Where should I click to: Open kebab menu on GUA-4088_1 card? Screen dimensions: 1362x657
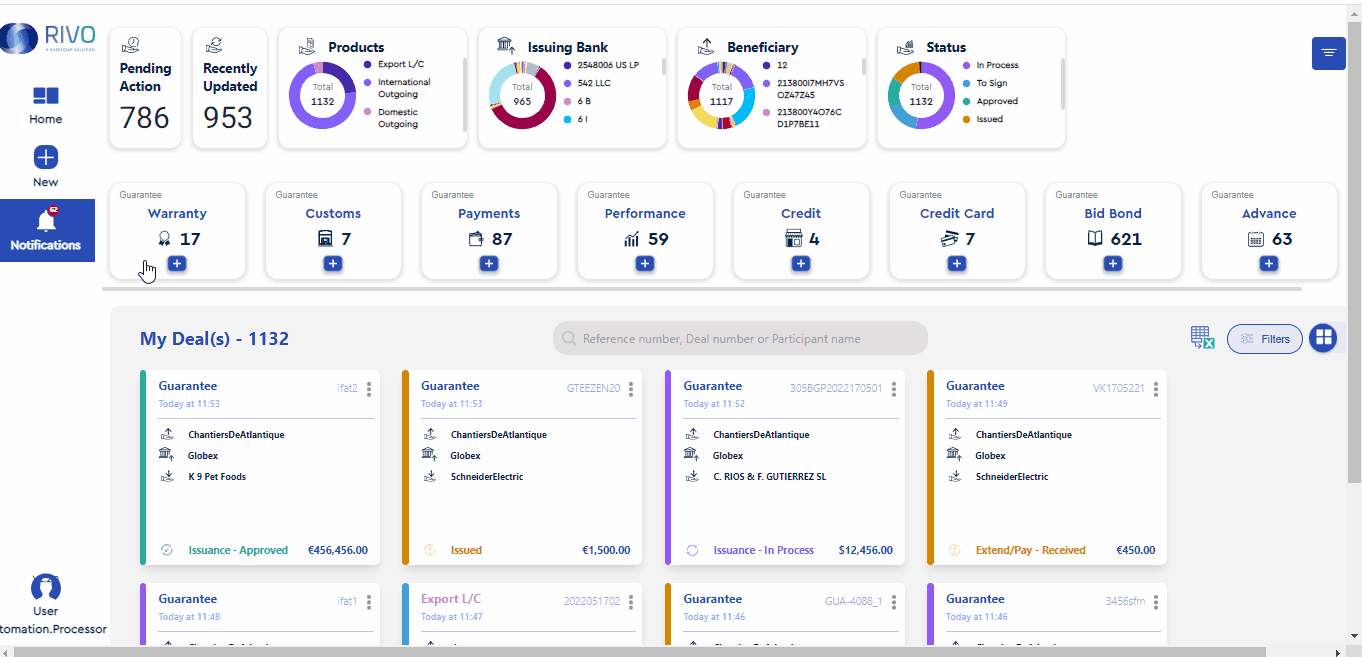(894, 602)
